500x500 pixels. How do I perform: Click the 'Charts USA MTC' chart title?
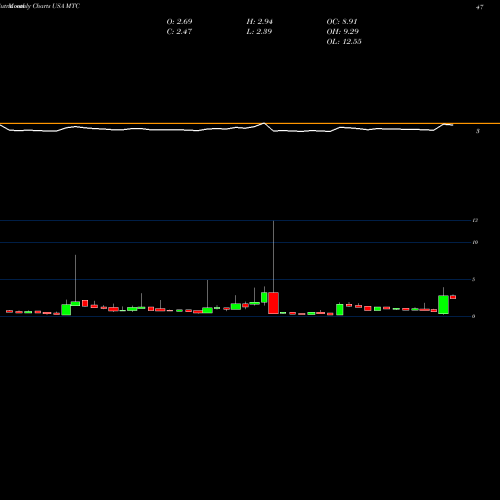click(x=56, y=6)
